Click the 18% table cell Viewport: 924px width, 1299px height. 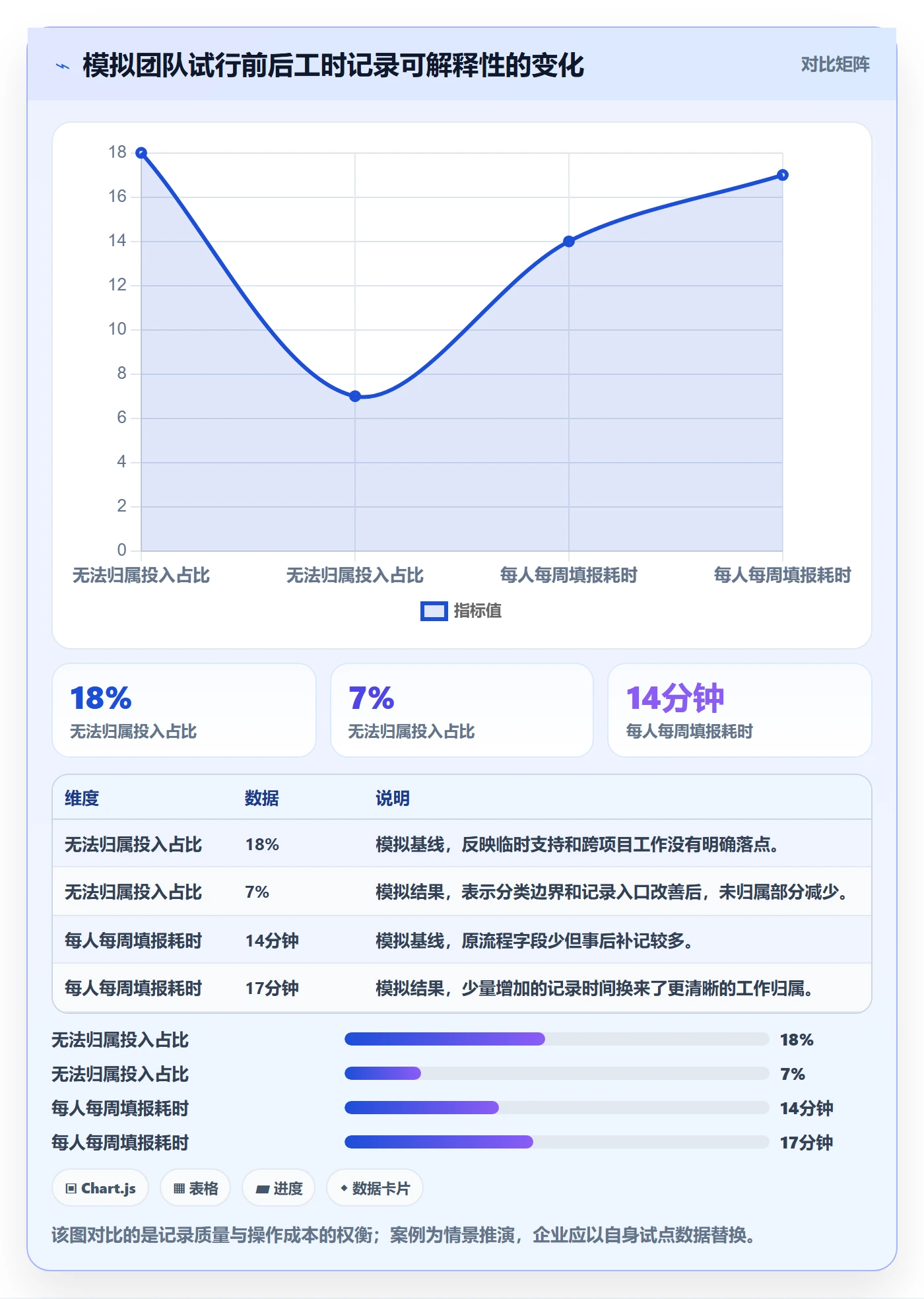click(262, 844)
